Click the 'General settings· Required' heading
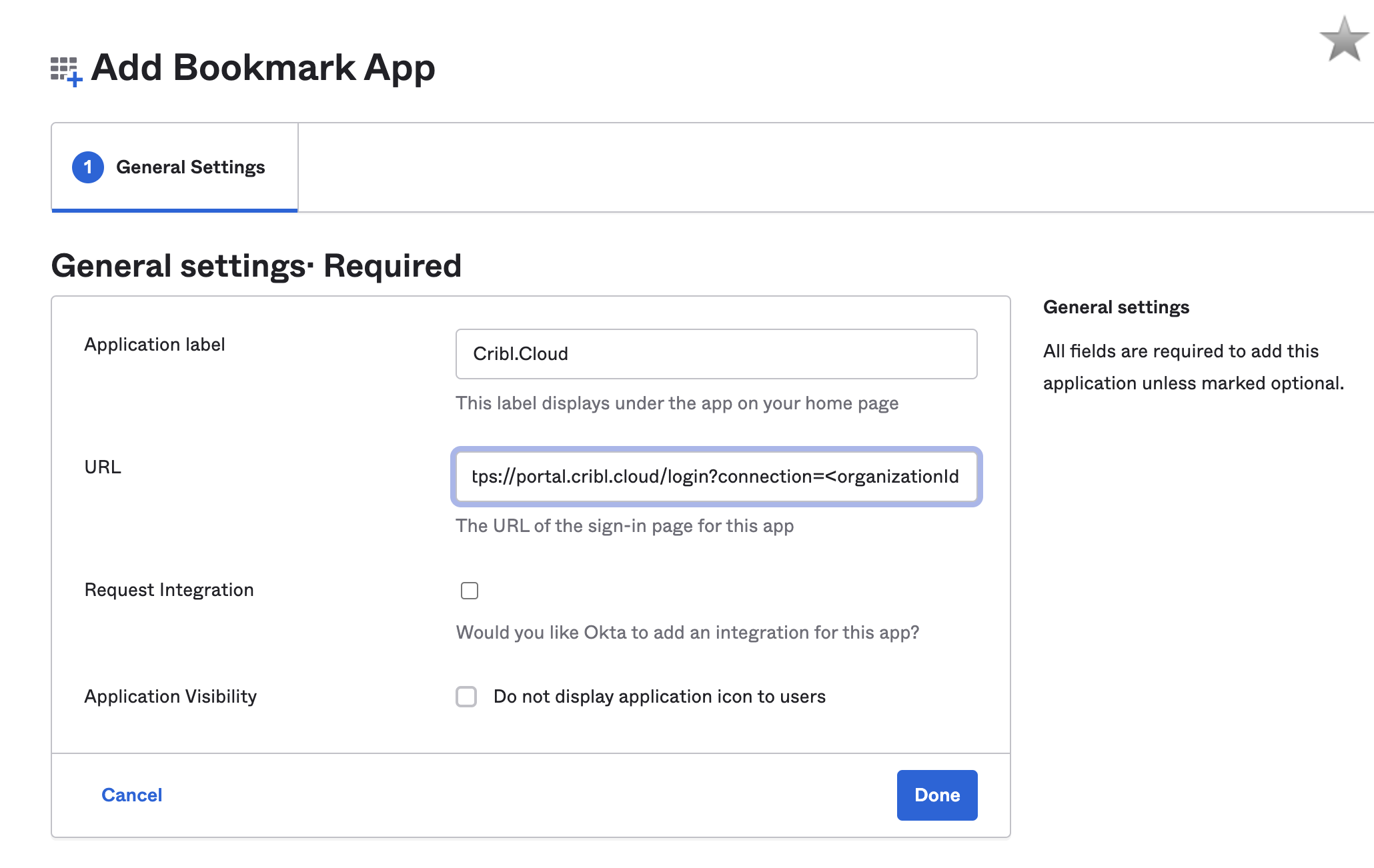Viewport: 1374px width, 868px height. pyautogui.click(x=257, y=266)
